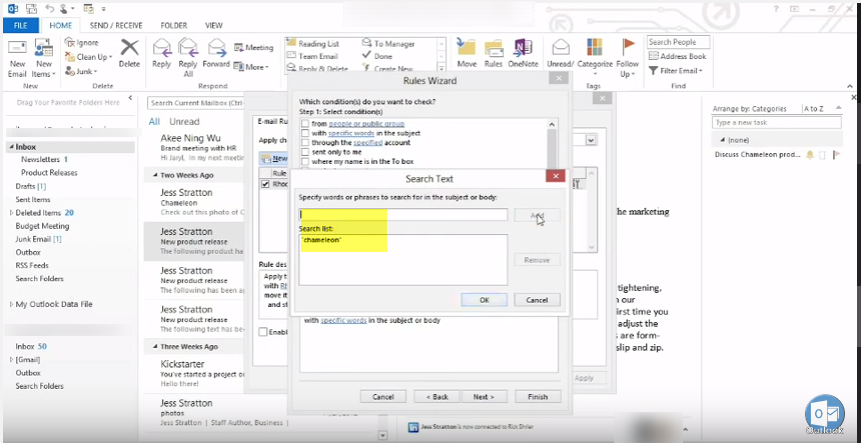This screenshot has width=861, height=443.
Task: Expand Deleted Items folder
Action: (x=12, y=212)
